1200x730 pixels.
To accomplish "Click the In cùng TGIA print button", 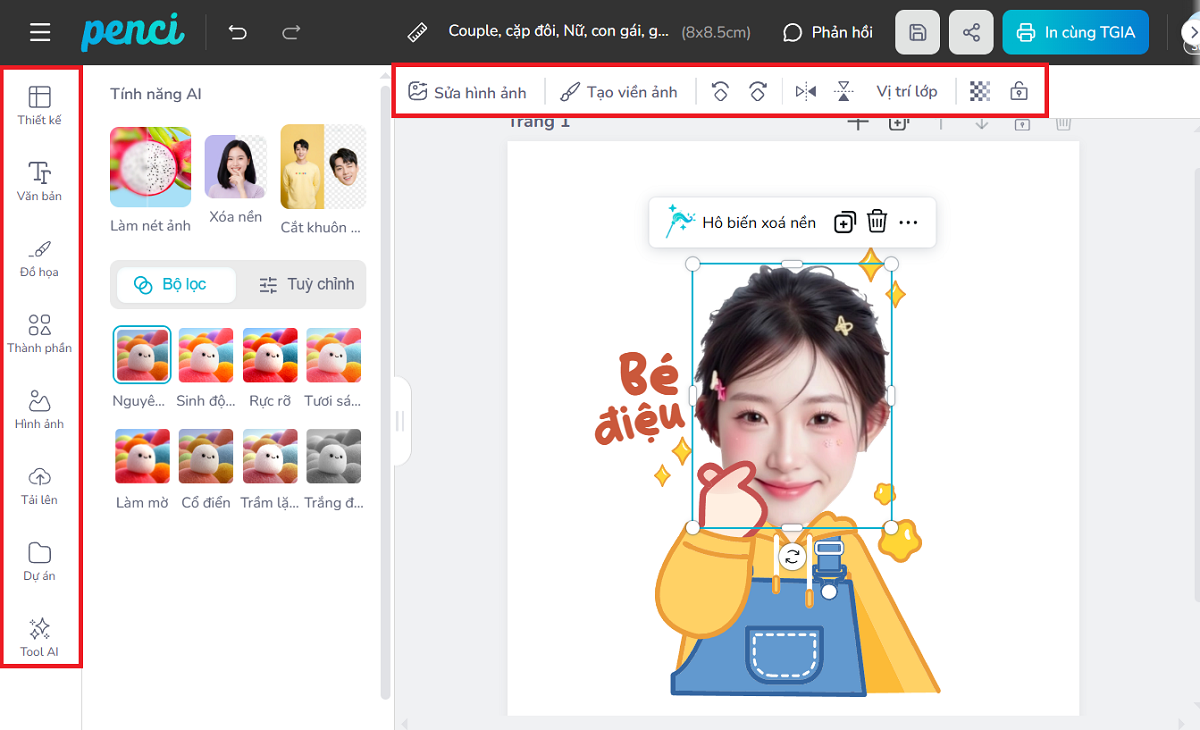I will pos(1075,33).
